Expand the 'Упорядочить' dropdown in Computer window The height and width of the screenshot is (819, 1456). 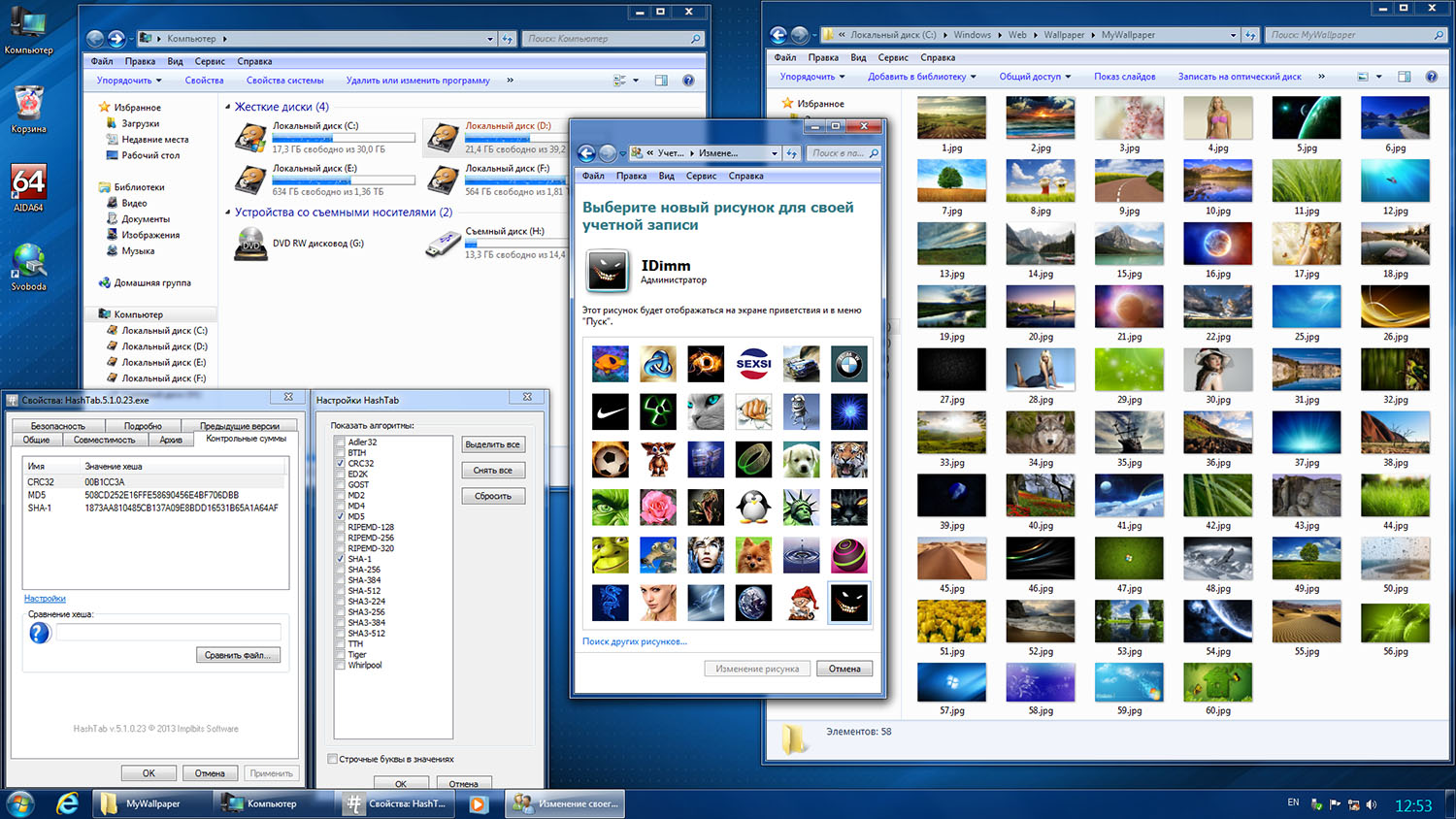(130, 81)
